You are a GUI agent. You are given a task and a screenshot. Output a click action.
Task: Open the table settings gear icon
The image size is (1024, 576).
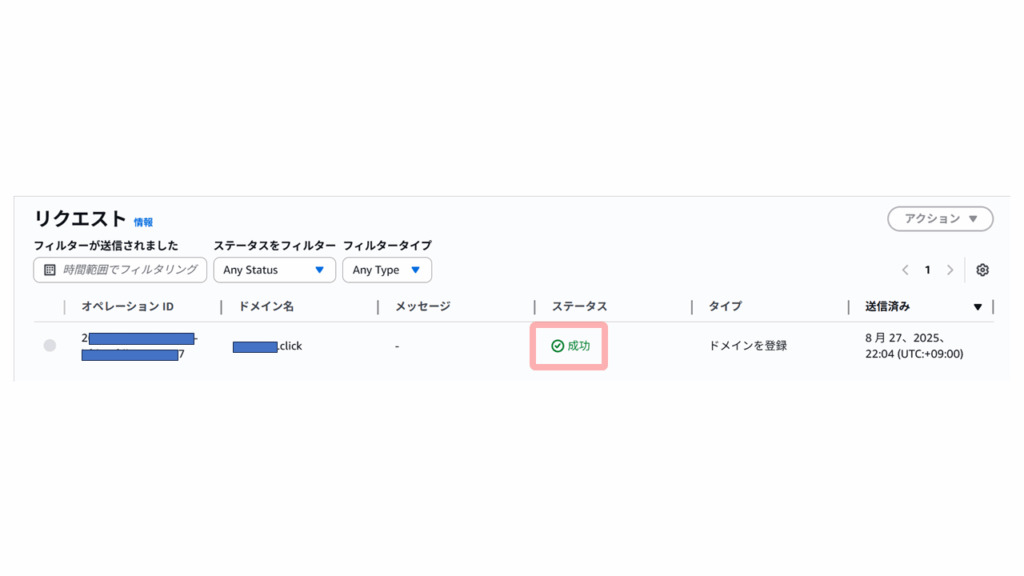982,270
